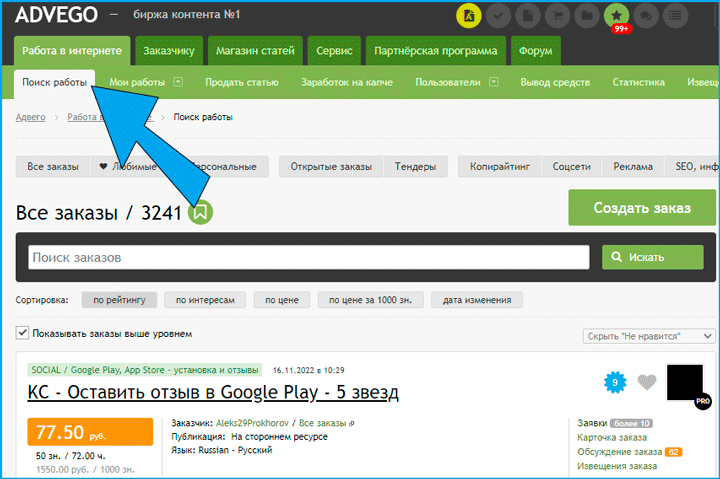Viewport: 720px width, 479px height.
Task: Click the order timestamp '16.11.2022 в 10:29'
Action: [x=309, y=370]
